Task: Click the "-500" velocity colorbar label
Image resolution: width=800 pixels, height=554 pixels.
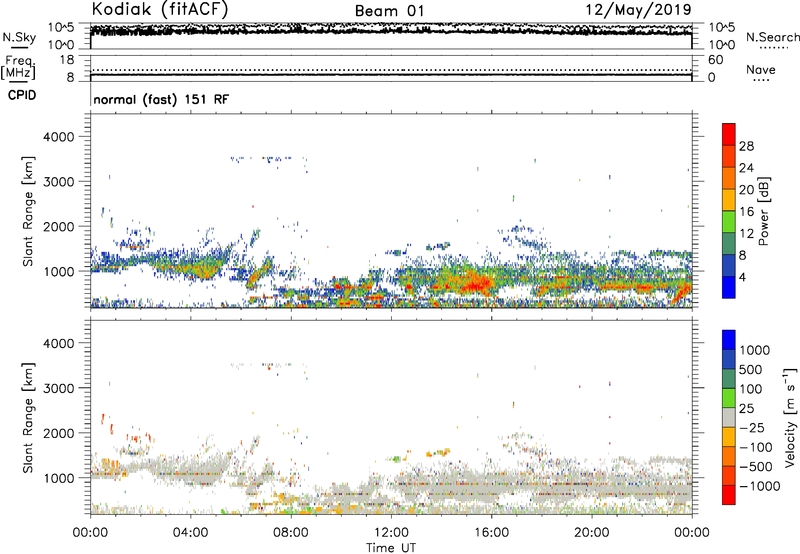Action: point(756,467)
